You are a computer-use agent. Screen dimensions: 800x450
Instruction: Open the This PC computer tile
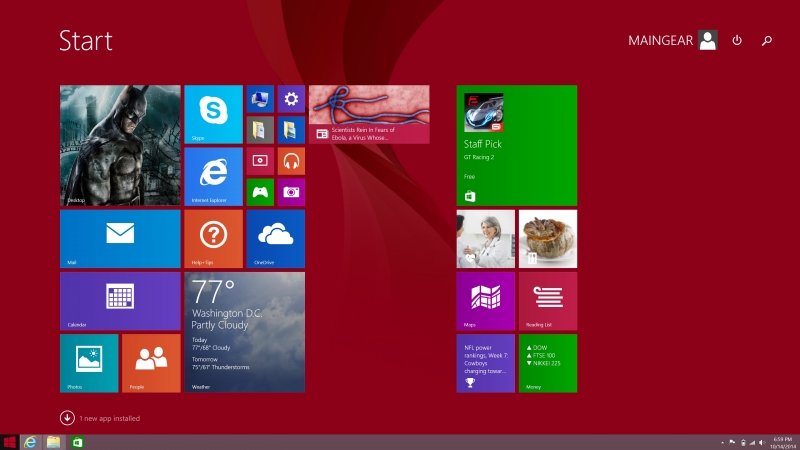(x=260, y=99)
